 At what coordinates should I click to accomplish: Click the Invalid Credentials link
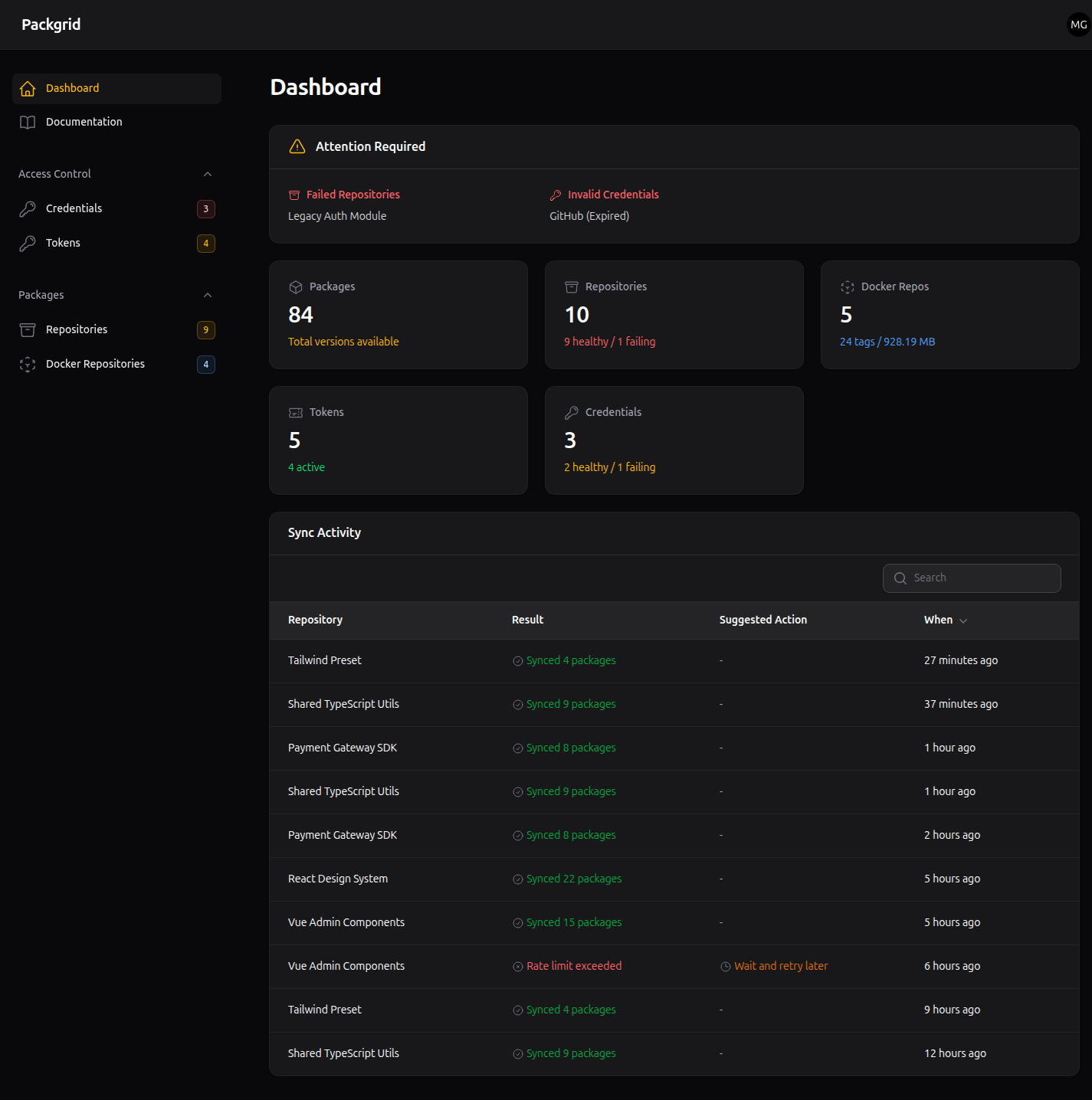[x=613, y=195]
